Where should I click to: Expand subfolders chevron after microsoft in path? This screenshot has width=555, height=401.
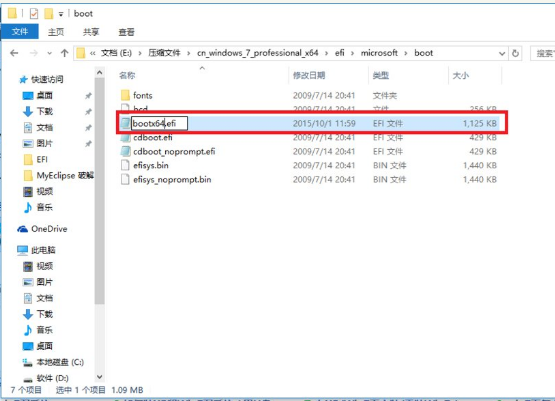(406, 53)
